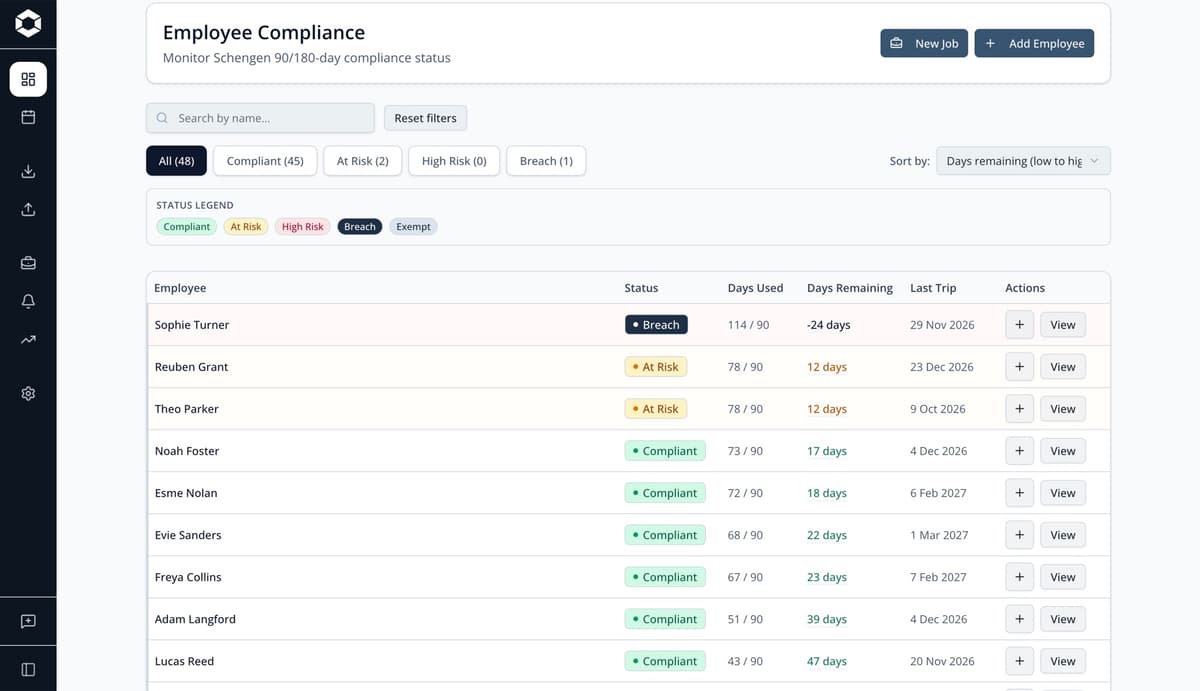1200x691 pixels.
Task: Click the Days Used column header
Action: (755, 288)
